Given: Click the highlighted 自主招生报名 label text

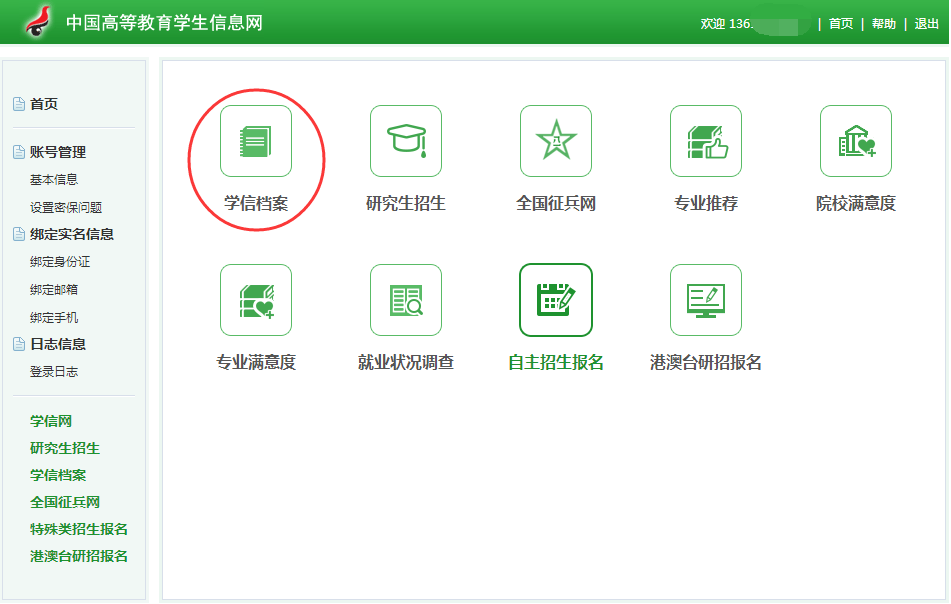Looking at the screenshot, I should (x=556, y=362).
